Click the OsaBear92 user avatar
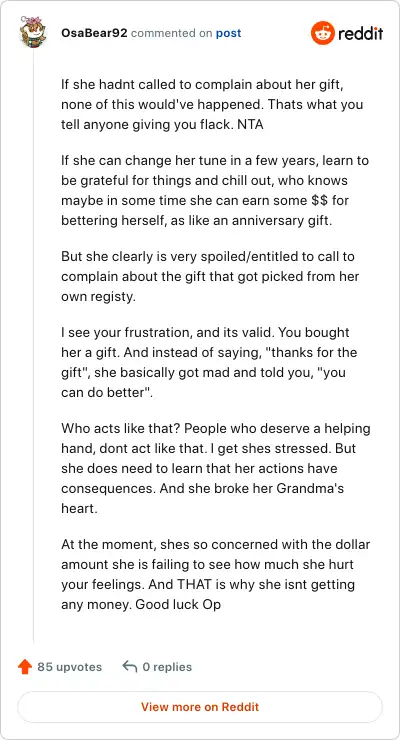Viewport: 400px width, 740px height. [x=33, y=33]
